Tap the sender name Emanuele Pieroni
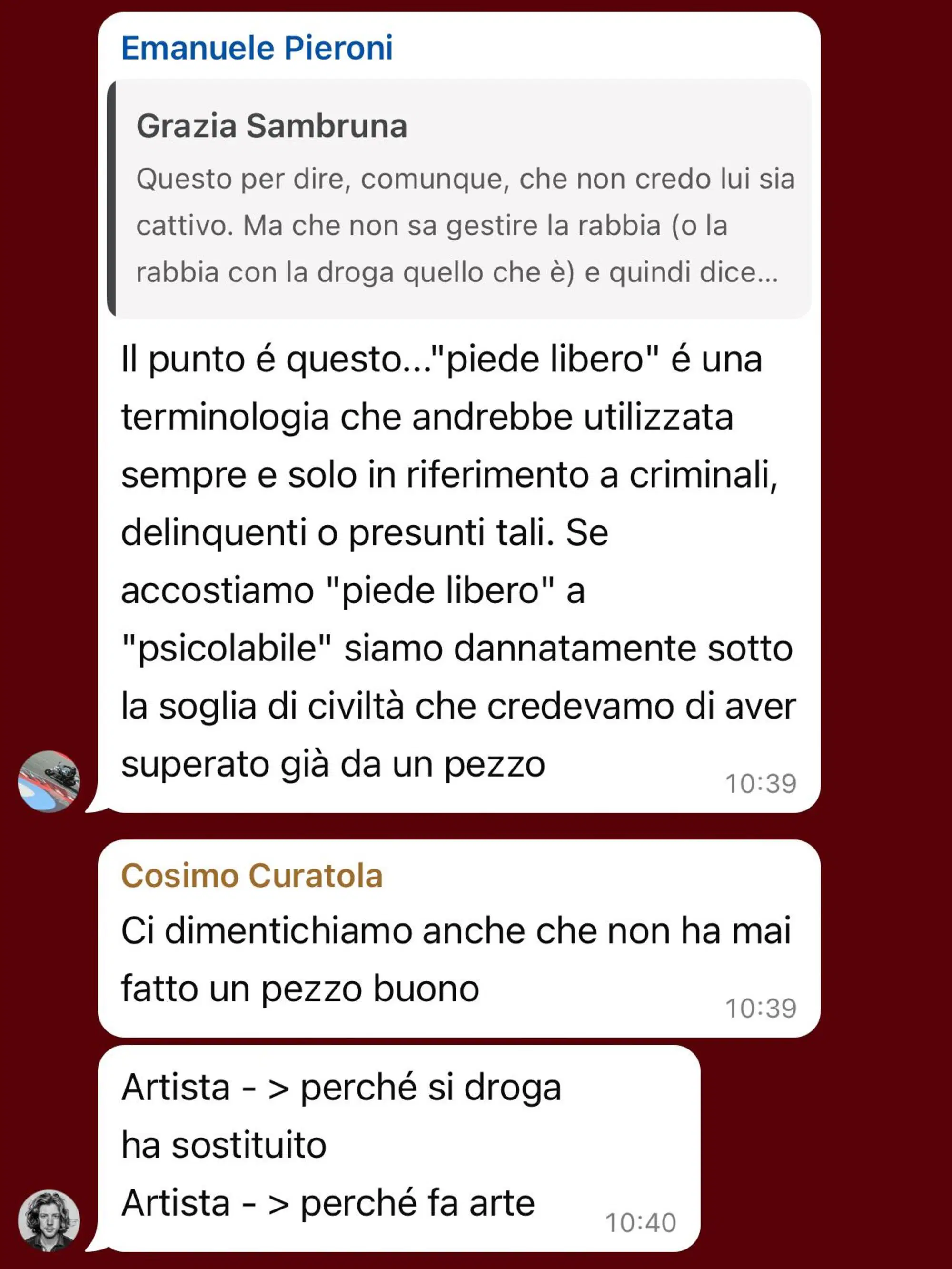Viewport: 952px width, 1269px height. 257,48
